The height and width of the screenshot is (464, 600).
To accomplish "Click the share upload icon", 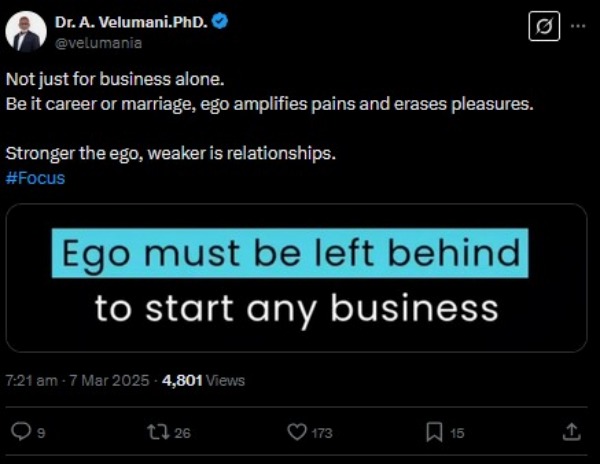I will [571, 432].
